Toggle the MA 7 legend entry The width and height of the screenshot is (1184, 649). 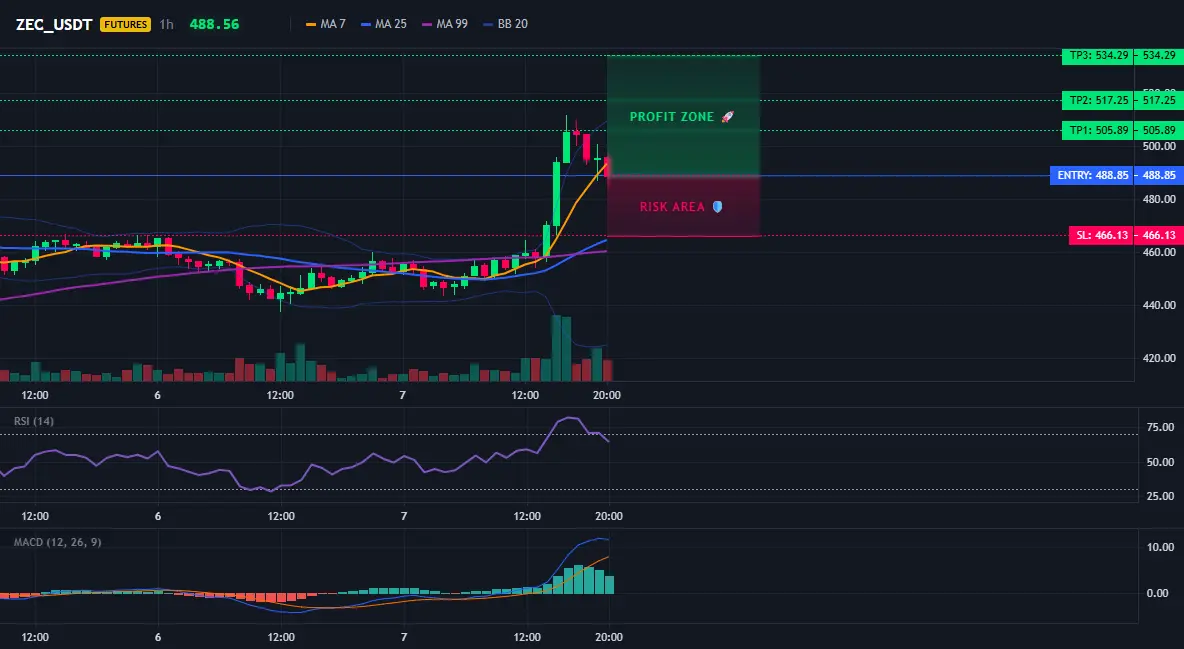326,24
